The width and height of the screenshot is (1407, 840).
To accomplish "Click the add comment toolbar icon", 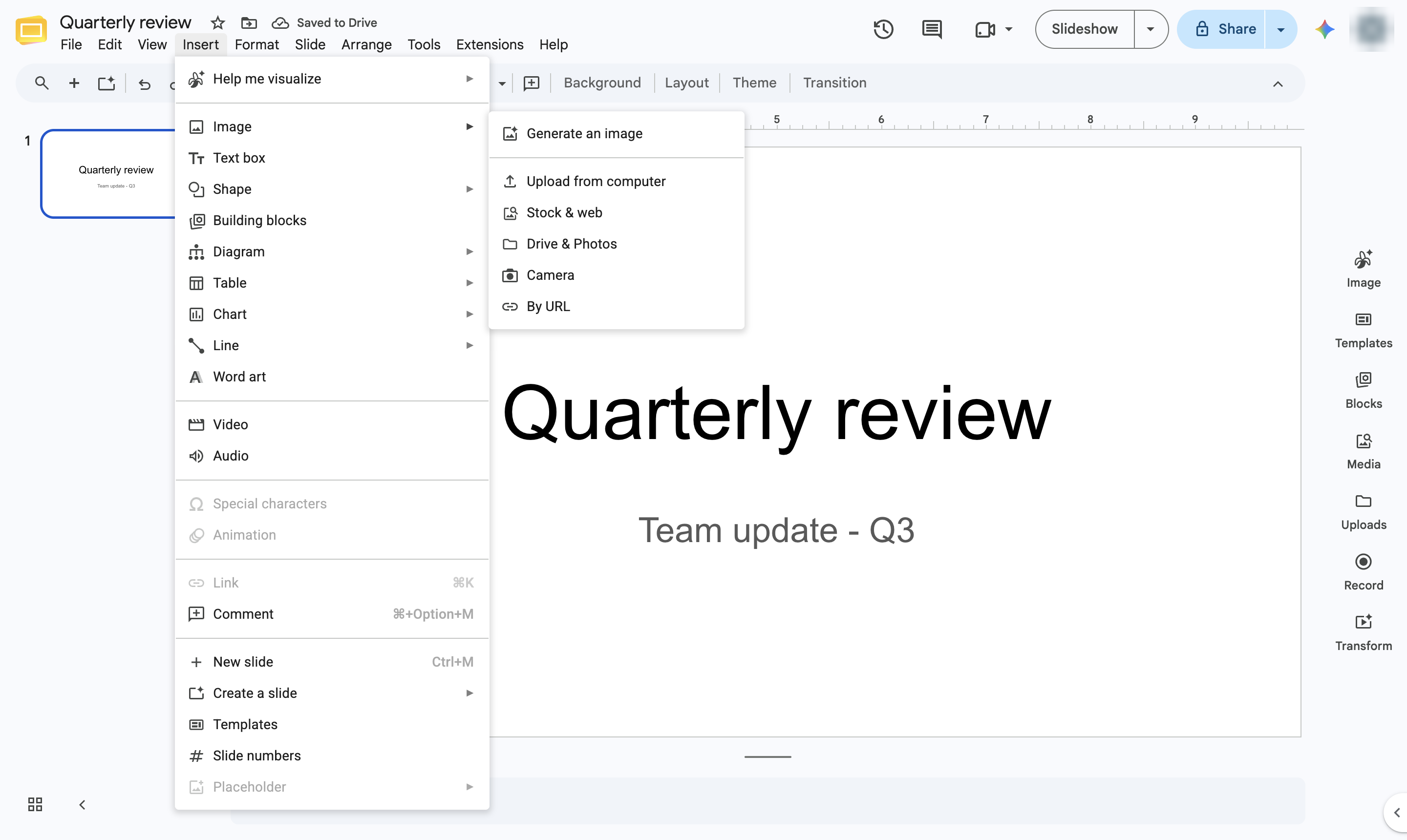I will point(531,83).
